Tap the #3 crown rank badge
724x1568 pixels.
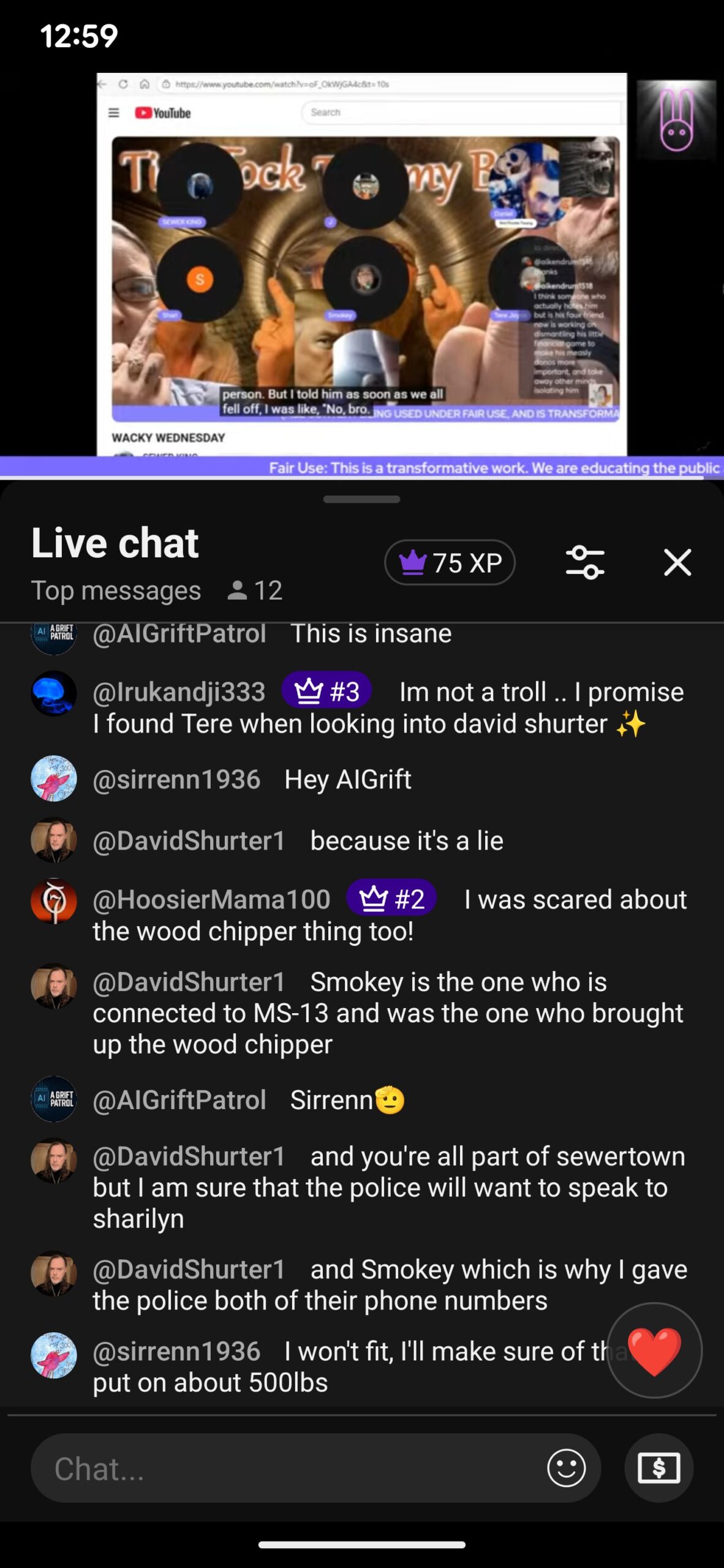326,692
